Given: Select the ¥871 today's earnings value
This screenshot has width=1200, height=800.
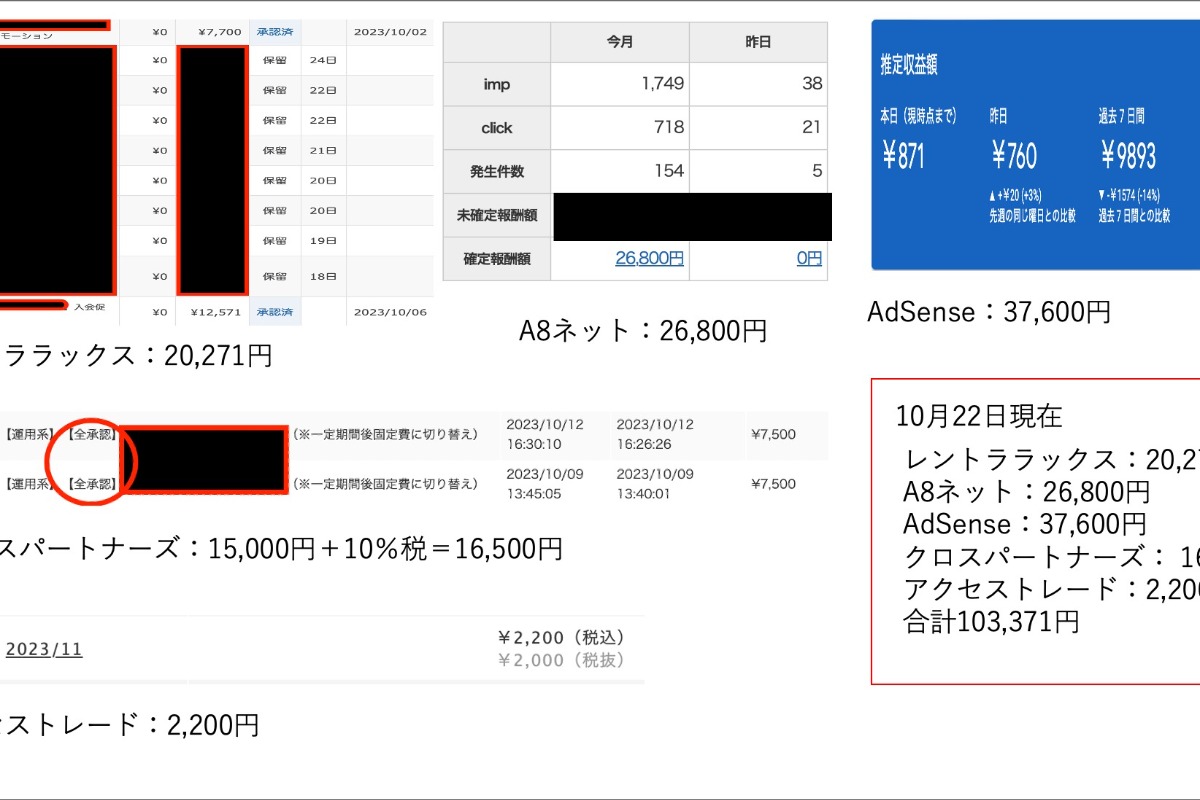Looking at the screenshot, I should point(904,156).
